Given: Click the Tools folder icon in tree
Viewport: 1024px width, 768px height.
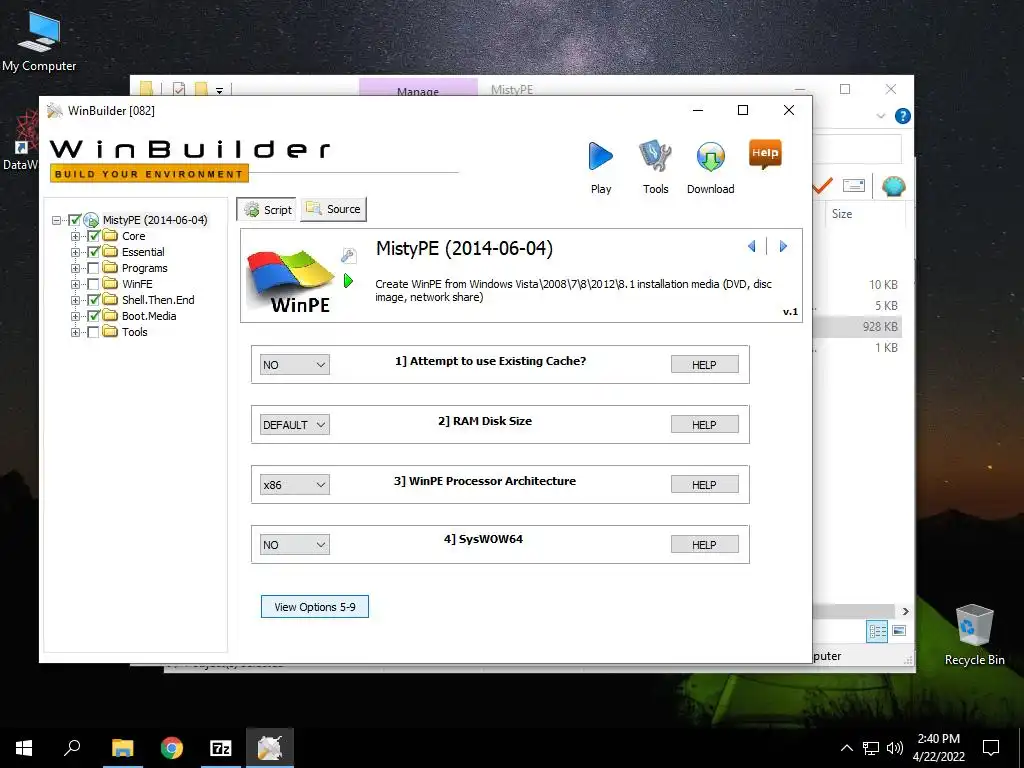Looking at the screenshot, I should coord(110,332).
